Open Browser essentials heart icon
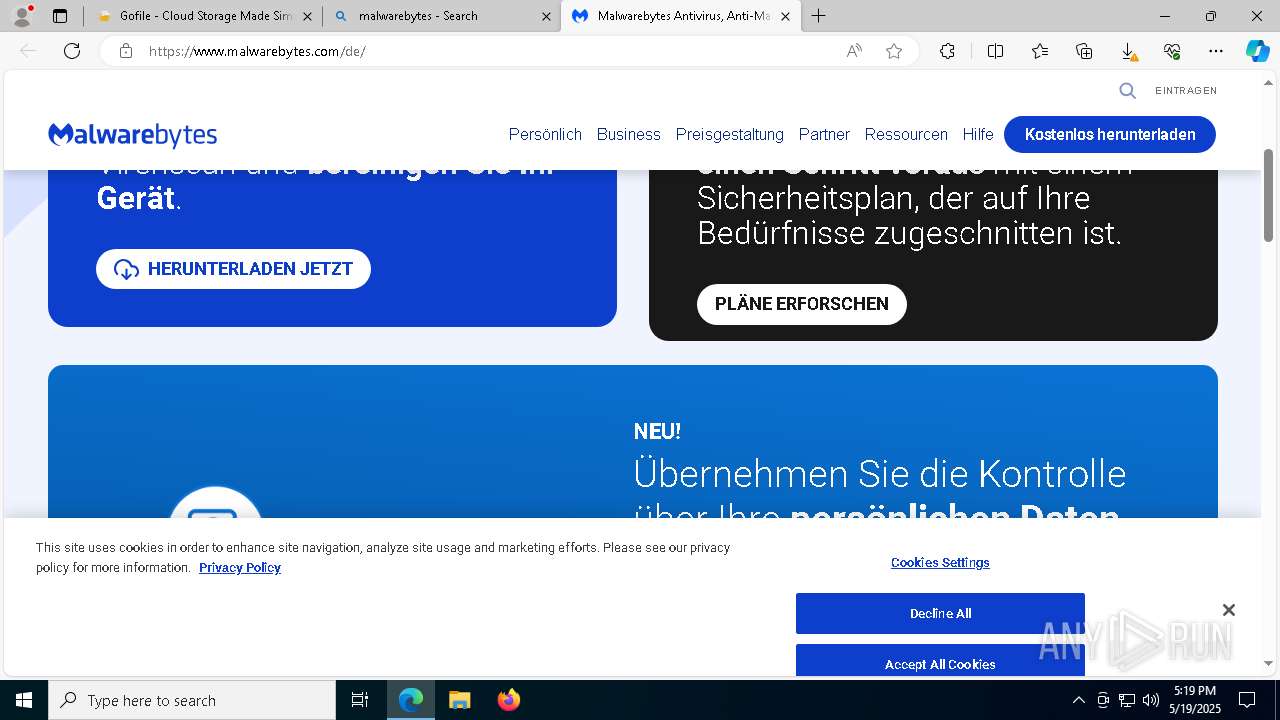 point(1172,51)
